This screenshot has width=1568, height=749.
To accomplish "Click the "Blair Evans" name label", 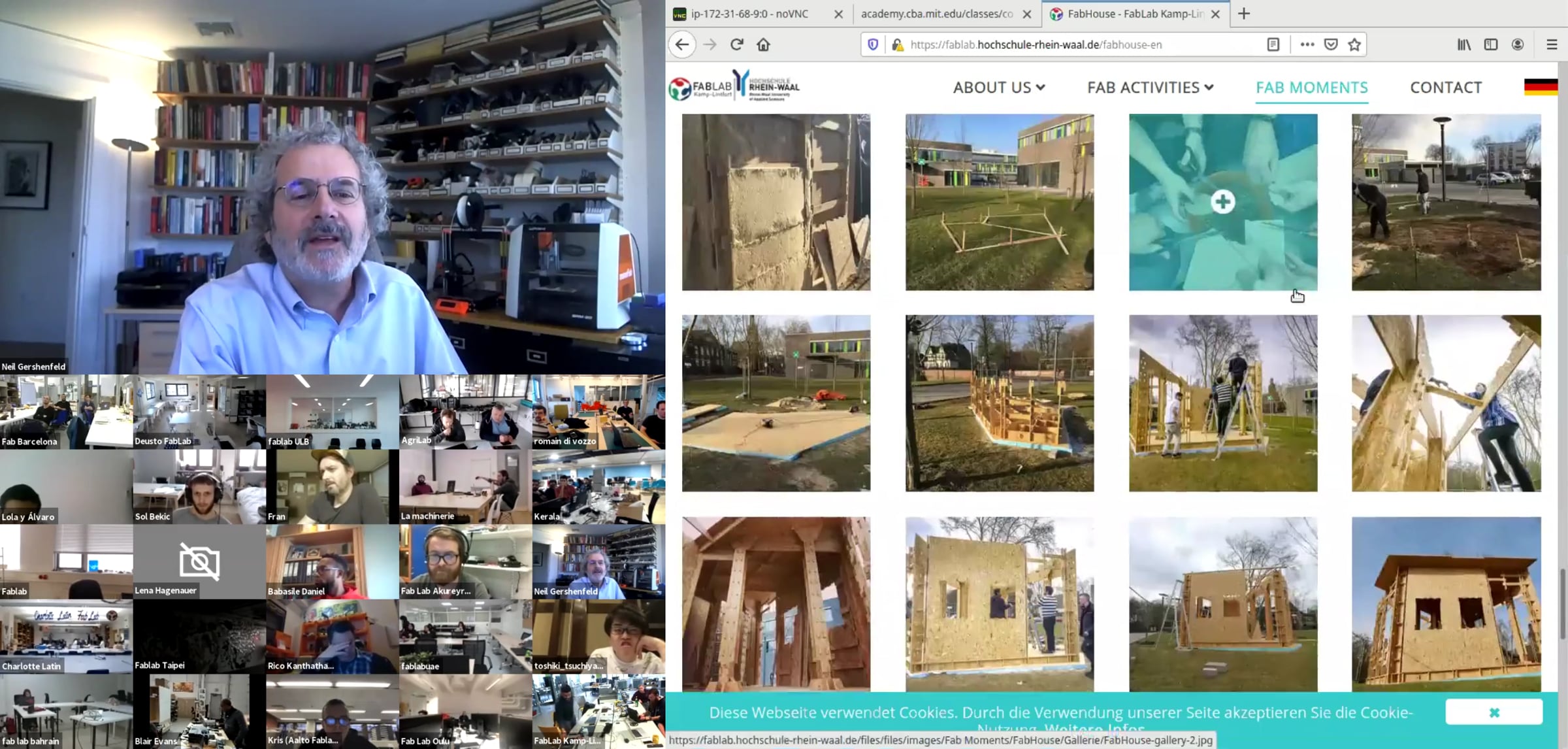I will [156, 741].
